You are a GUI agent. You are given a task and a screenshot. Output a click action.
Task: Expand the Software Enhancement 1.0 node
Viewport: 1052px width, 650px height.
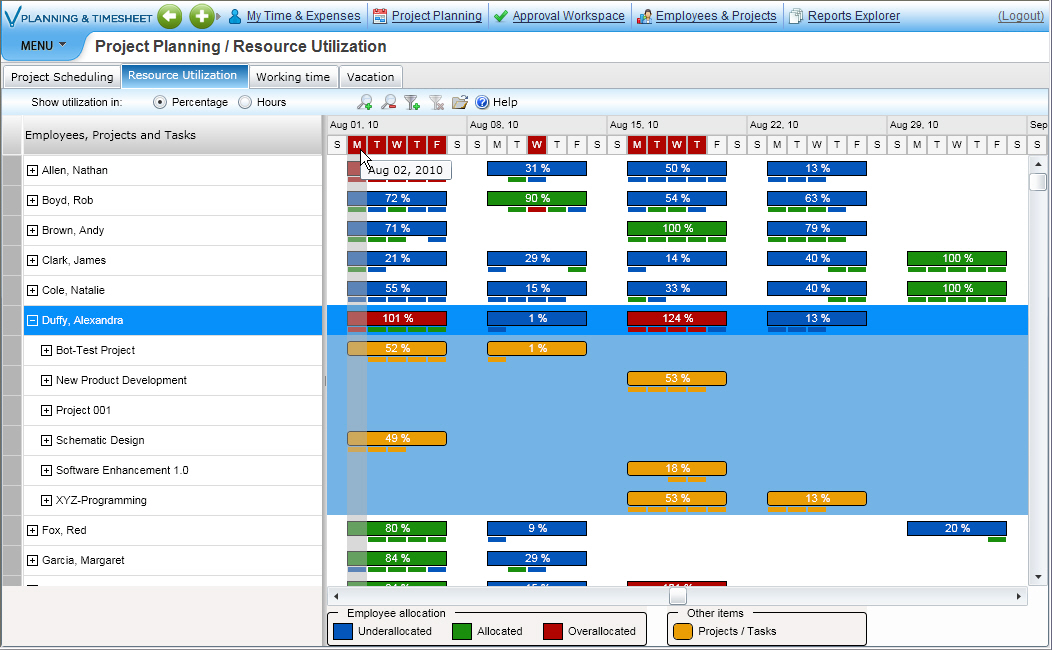(x=46, y=470)
